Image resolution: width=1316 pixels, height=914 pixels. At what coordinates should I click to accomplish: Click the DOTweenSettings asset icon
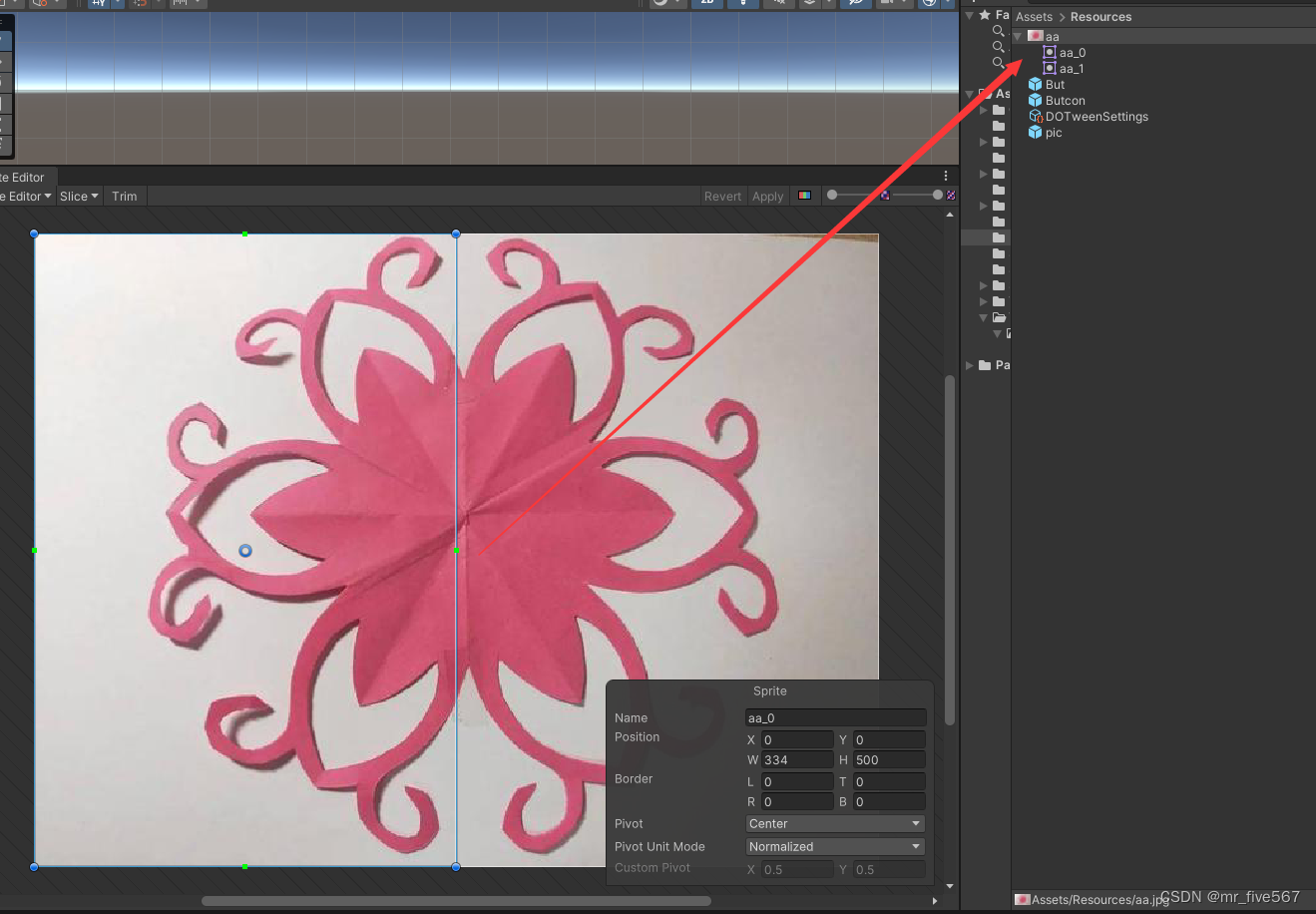1035,116
